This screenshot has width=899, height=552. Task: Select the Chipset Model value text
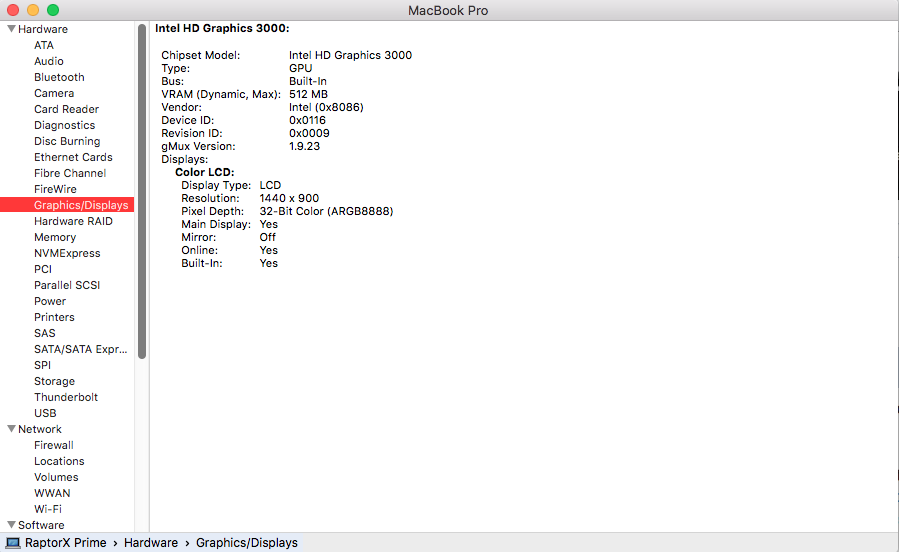coord(350,55)
